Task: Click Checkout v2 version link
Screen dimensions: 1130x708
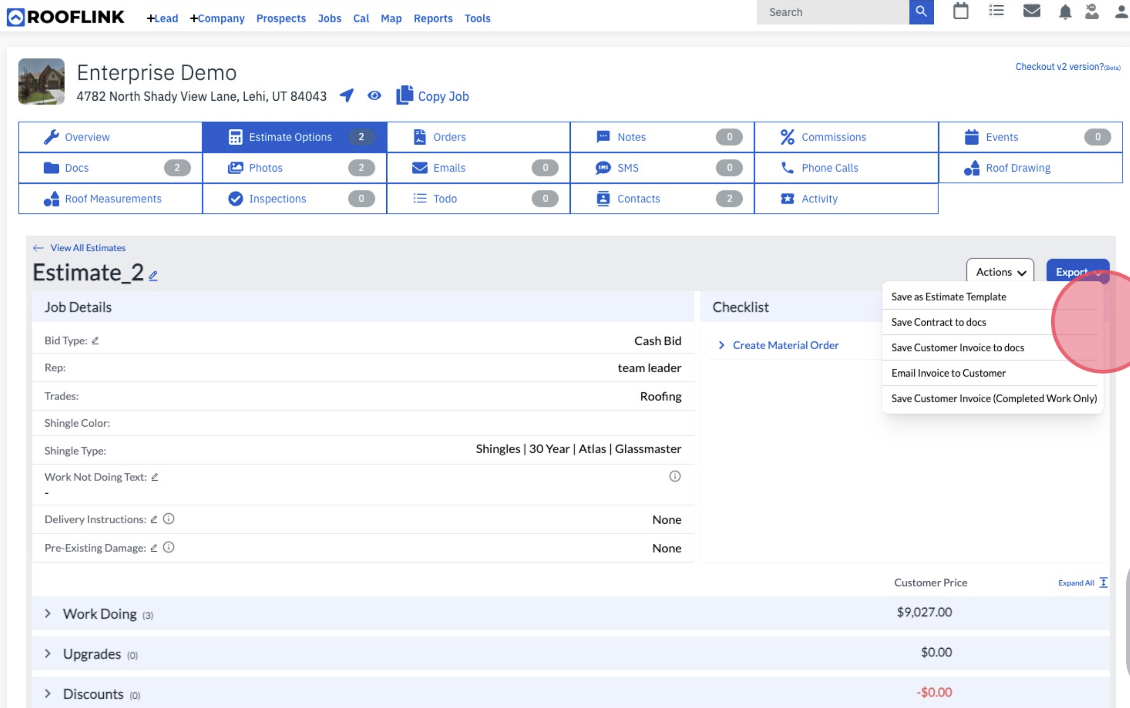Action: click(x=1068, y=66)
